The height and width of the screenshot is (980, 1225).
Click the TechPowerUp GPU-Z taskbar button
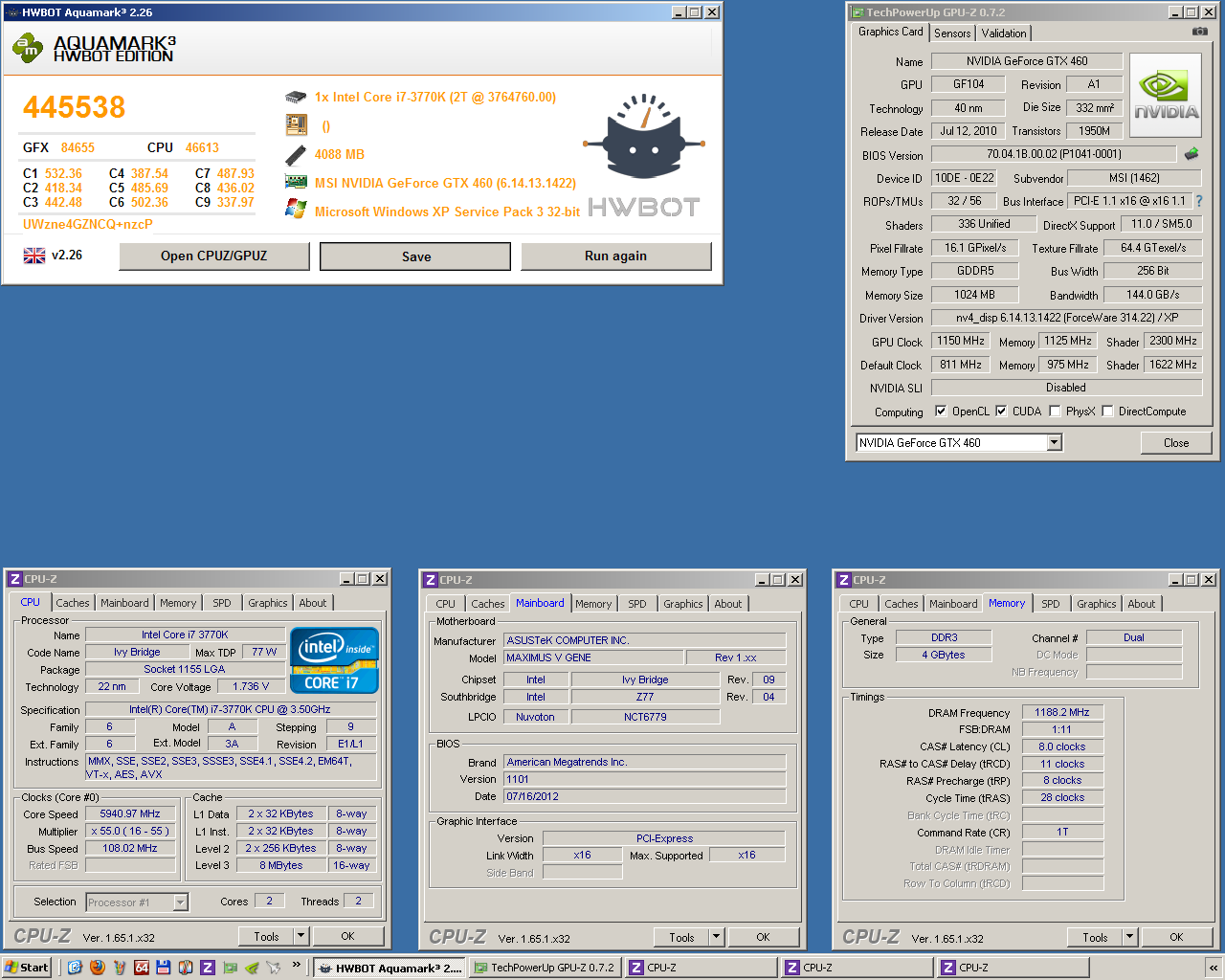544,968
